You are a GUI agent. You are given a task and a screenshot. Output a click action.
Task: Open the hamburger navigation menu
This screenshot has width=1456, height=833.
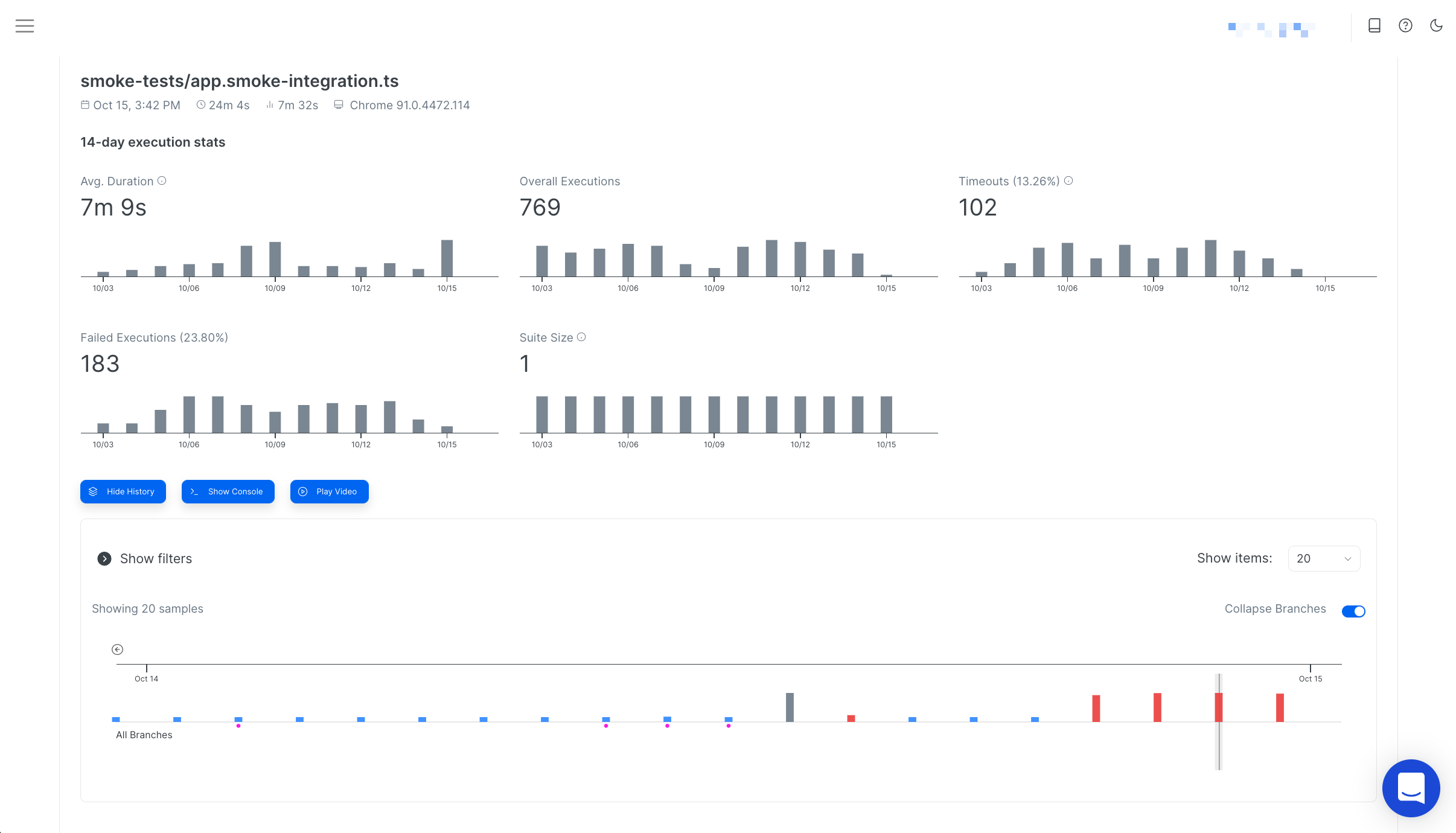point(25,26)
